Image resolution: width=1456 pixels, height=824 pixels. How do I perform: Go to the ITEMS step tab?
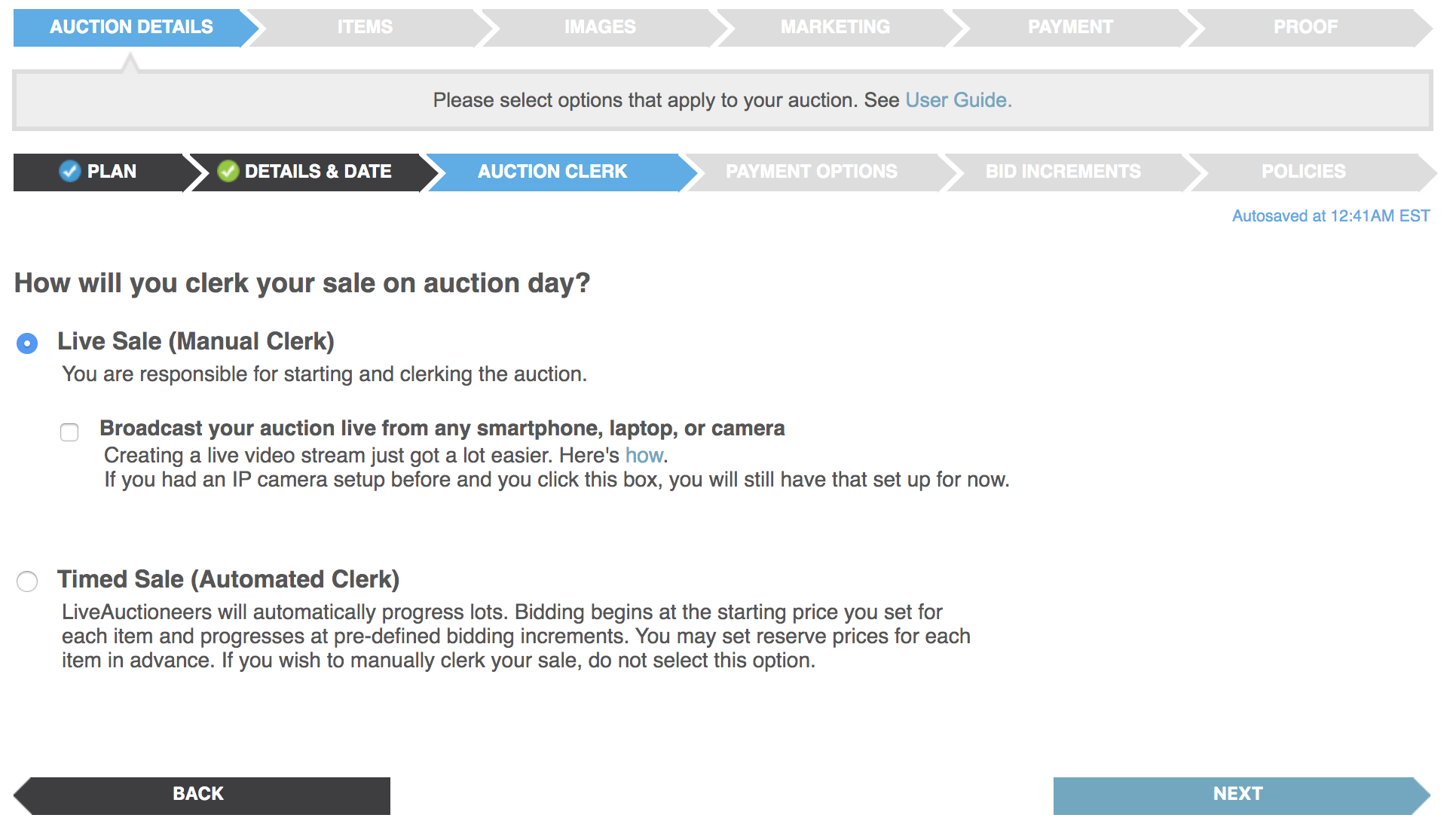coord(366,27)
